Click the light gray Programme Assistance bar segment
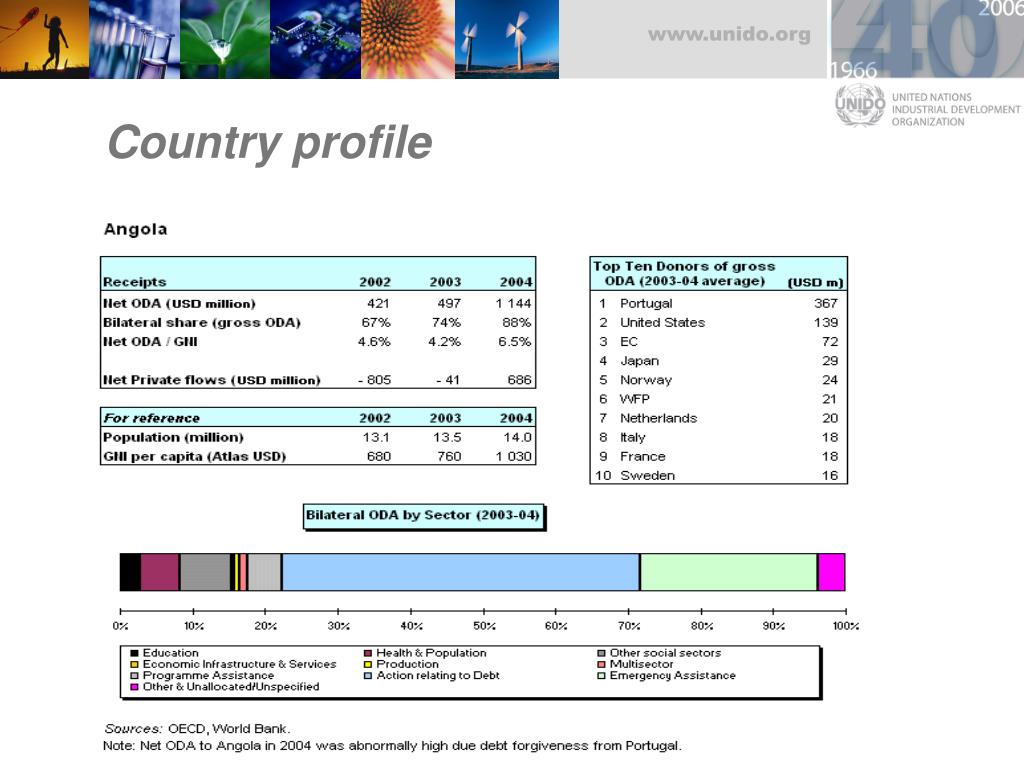This screenshot has width=1024, height=768. point(264,572)
